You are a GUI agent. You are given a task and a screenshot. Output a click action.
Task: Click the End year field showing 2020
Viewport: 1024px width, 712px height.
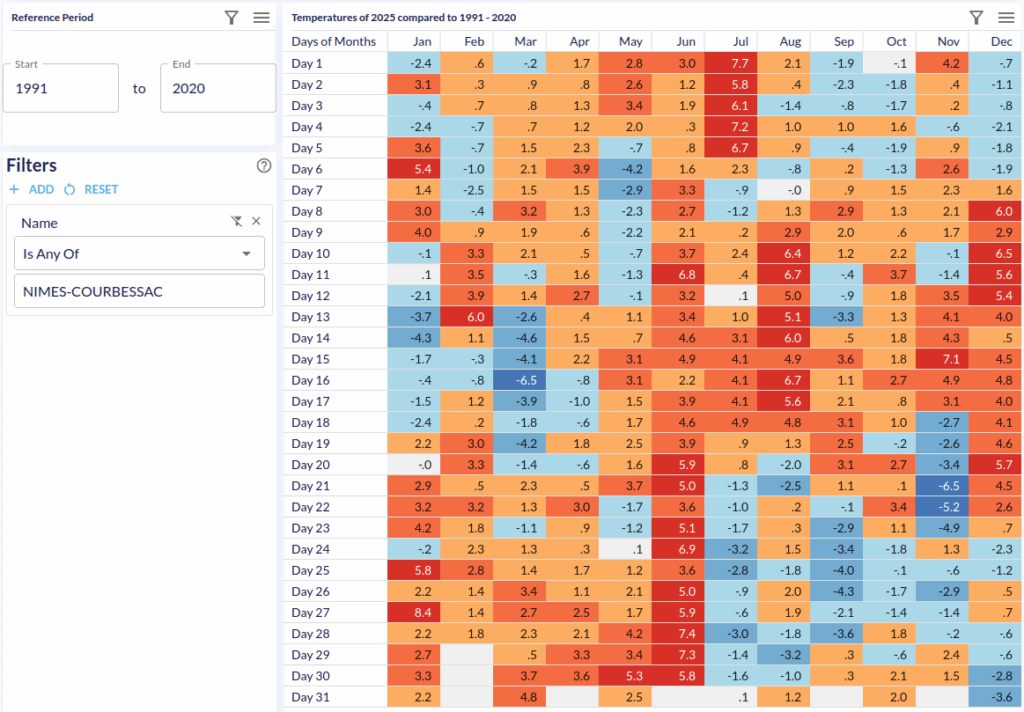217,88
